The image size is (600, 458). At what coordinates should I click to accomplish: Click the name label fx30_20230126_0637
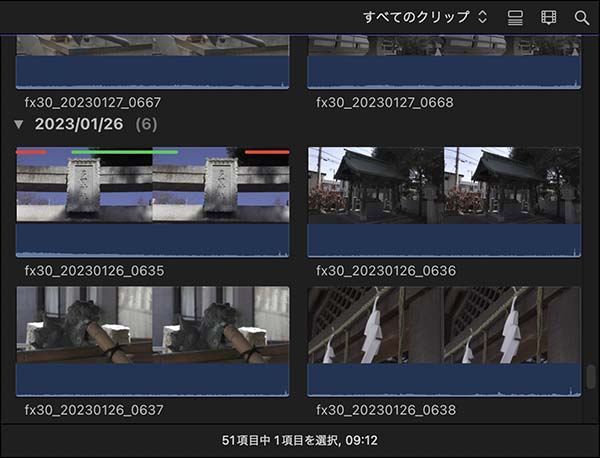(94, 410)
